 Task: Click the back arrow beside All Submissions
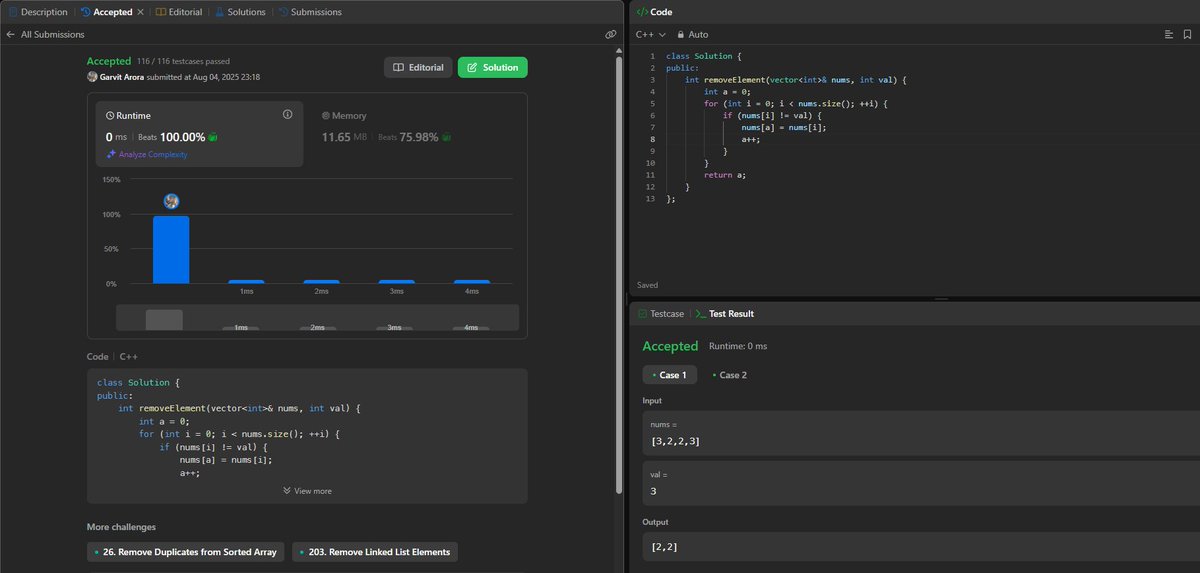[10, 34]
